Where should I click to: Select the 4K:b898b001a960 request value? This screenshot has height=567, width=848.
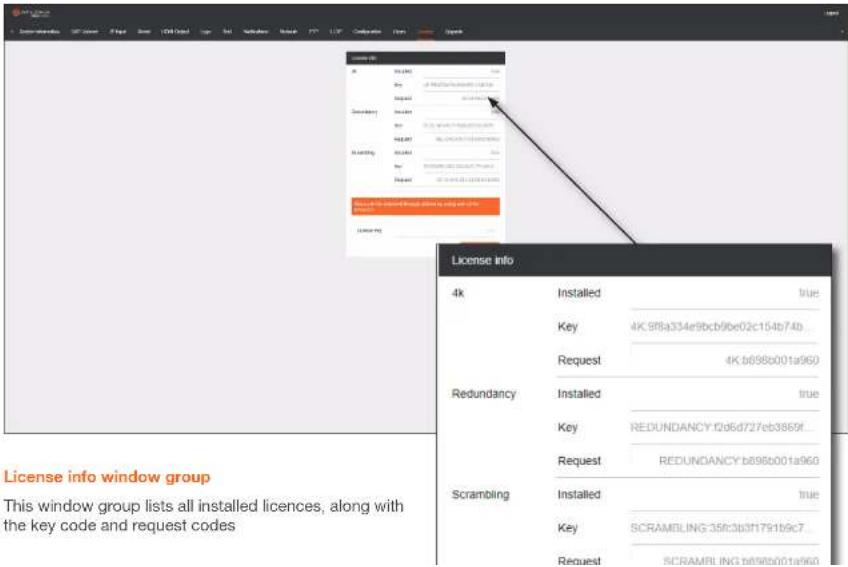tap(772, 360)
